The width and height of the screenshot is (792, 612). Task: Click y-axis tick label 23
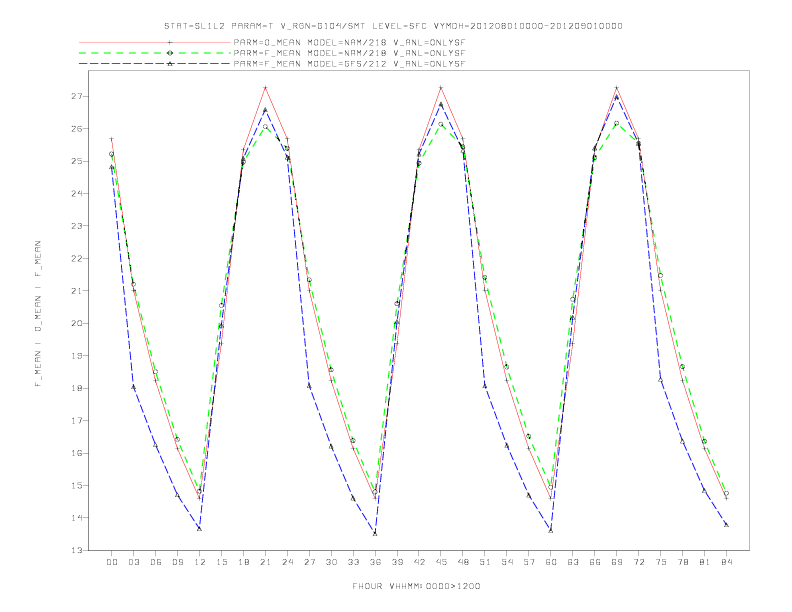click(x=77, y=226)
